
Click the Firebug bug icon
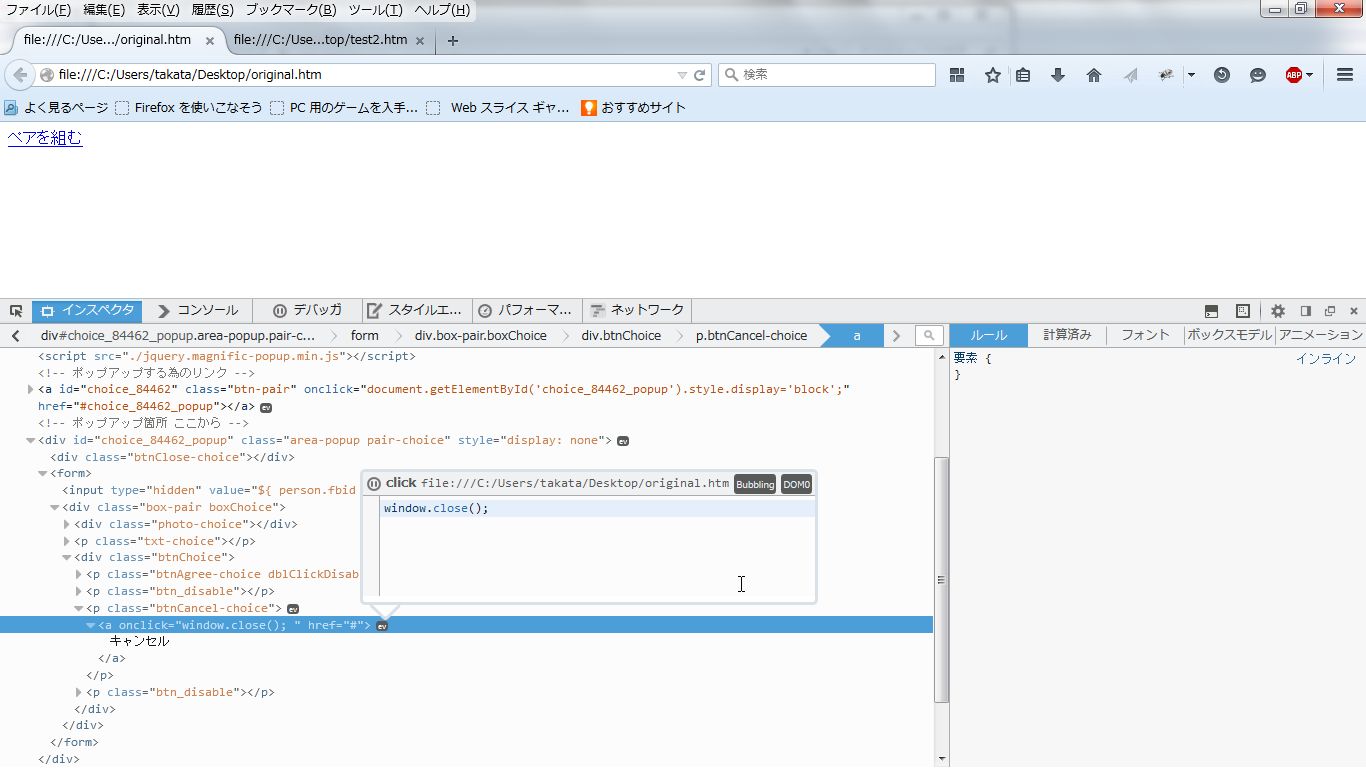tap(1166, 75)
